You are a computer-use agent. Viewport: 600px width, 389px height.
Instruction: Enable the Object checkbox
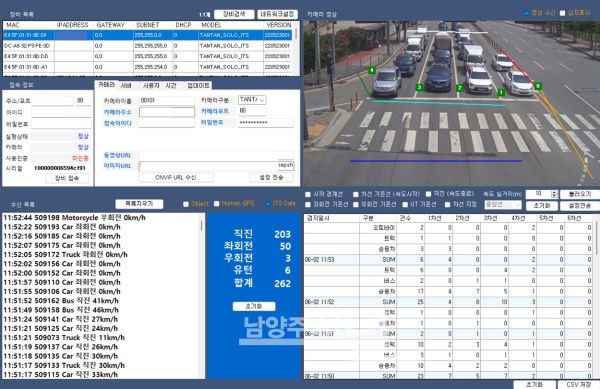(186, 204)
